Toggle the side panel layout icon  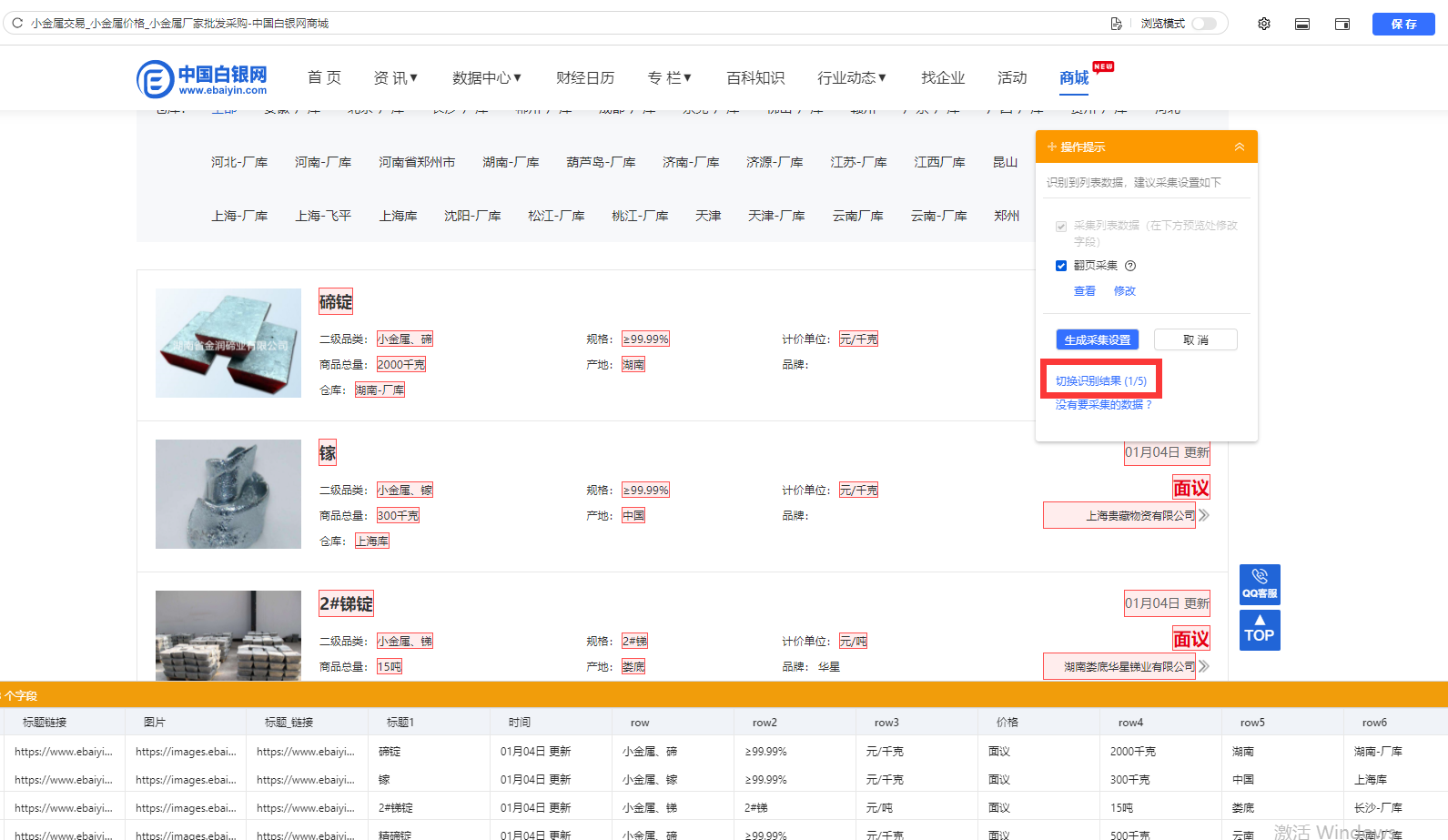(x=1342, y=24)
